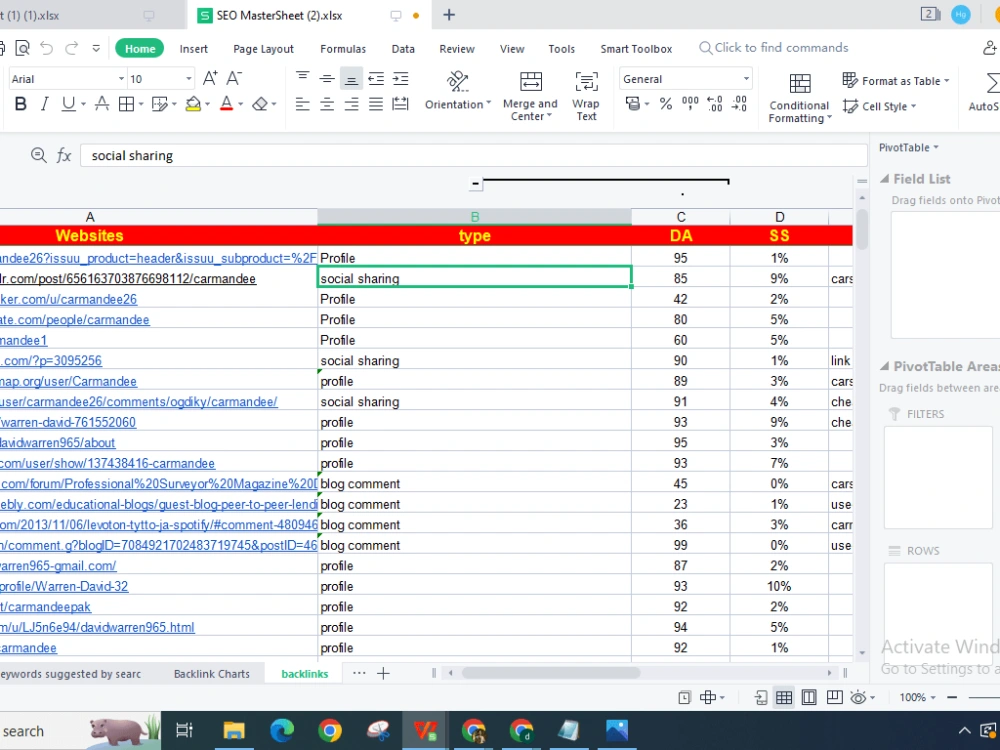Click the Click to find commands search box

click(774, 48)
